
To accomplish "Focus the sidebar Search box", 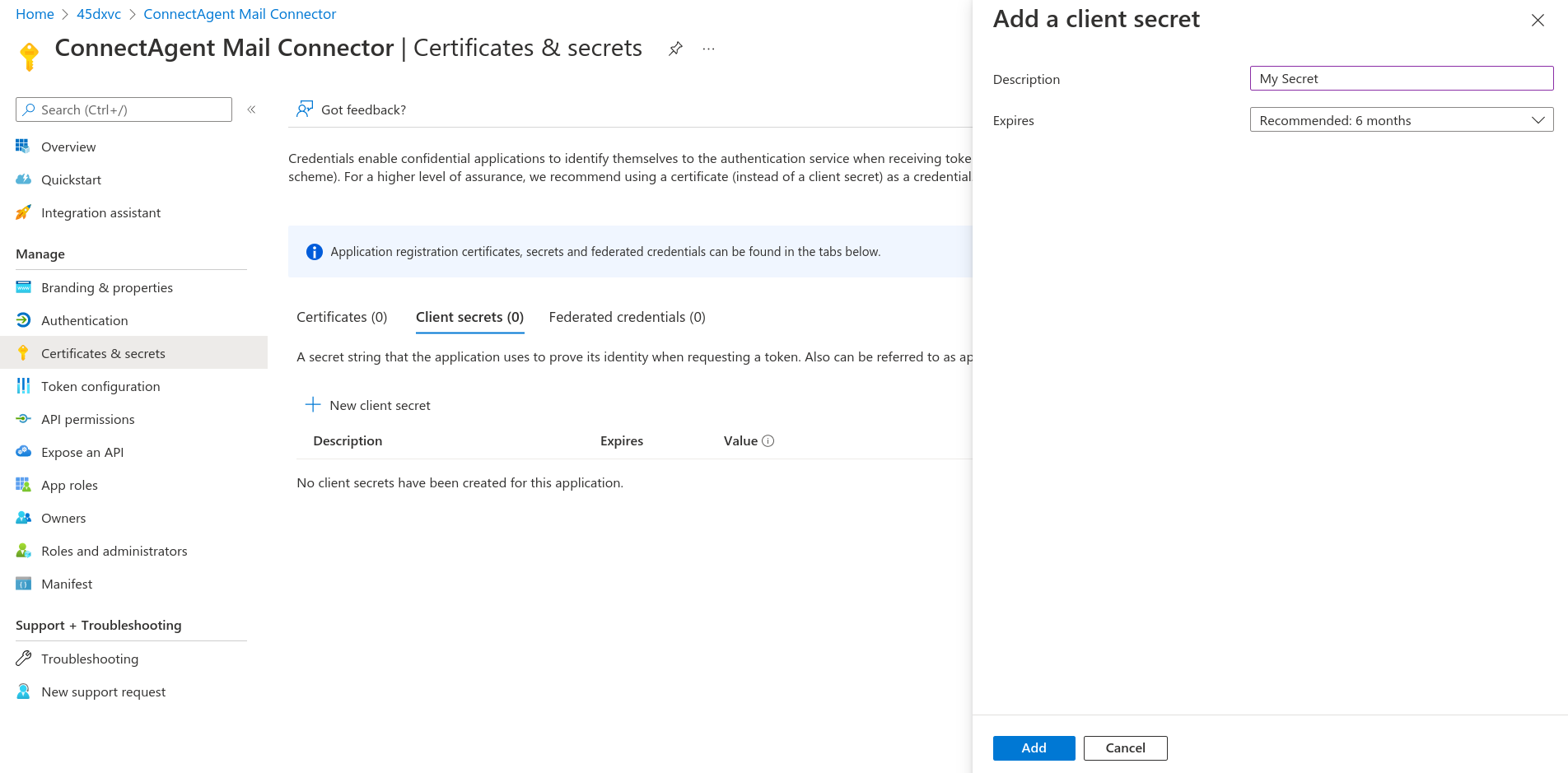I will [124, 109].
